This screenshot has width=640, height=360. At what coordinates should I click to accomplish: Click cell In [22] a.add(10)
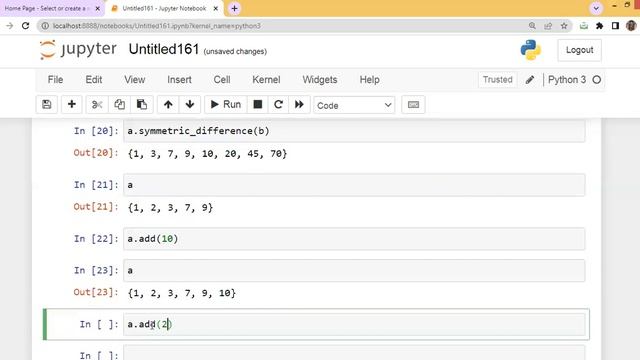354,239
